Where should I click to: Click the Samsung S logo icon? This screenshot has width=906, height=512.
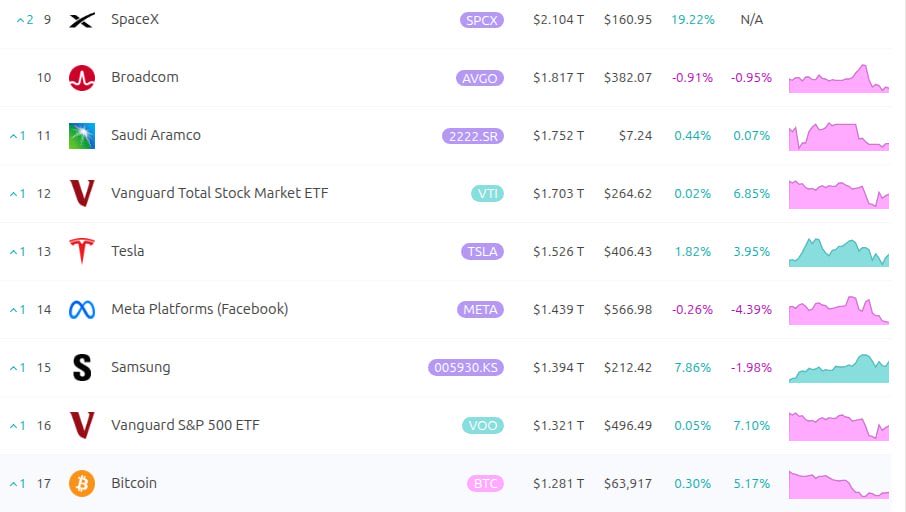point(81,368)
